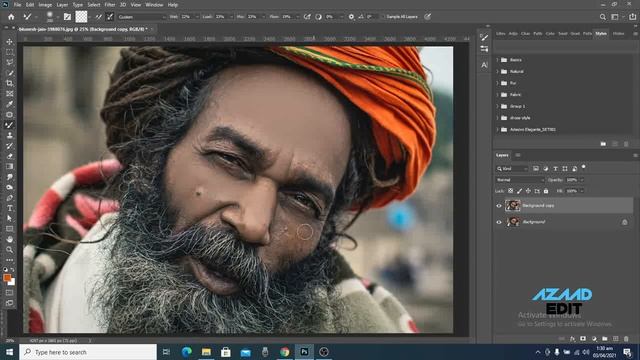Select the Move tool

[x=9, y=42]
